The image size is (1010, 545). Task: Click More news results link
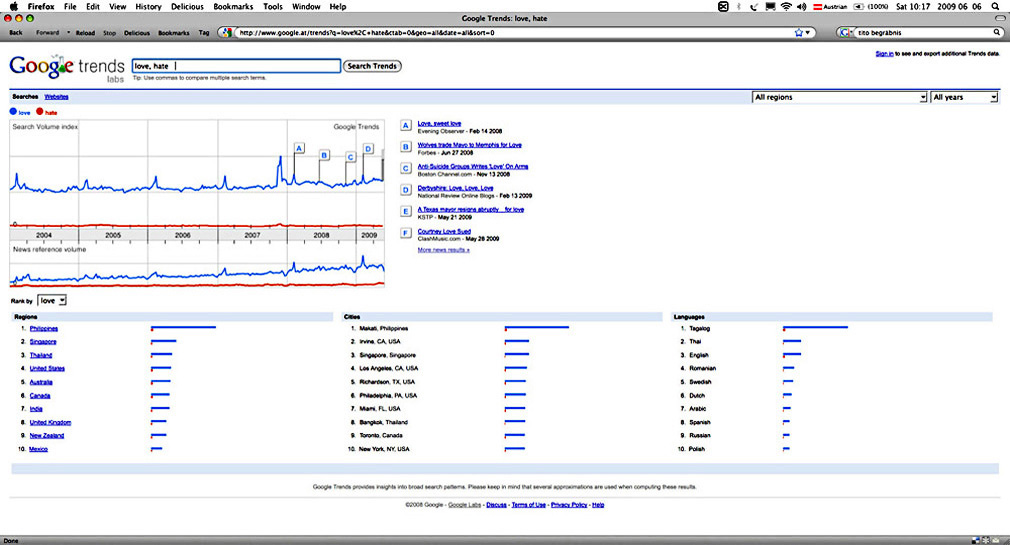[443, 250]
